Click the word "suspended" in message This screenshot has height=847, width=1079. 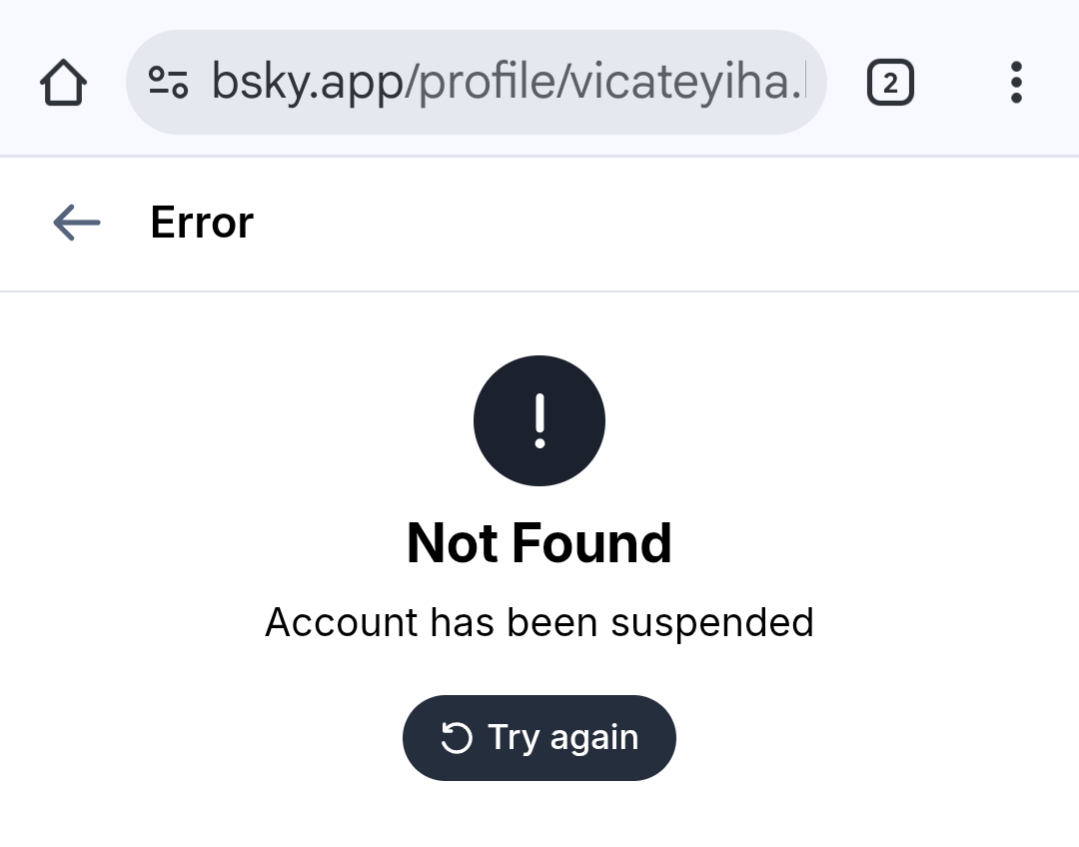pos(712,623)
